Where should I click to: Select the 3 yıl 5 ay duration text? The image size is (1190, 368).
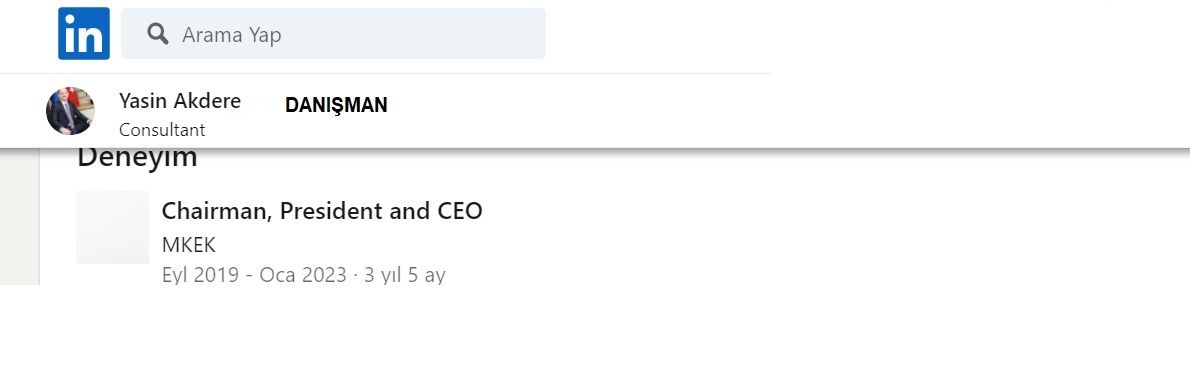point(405,275)
